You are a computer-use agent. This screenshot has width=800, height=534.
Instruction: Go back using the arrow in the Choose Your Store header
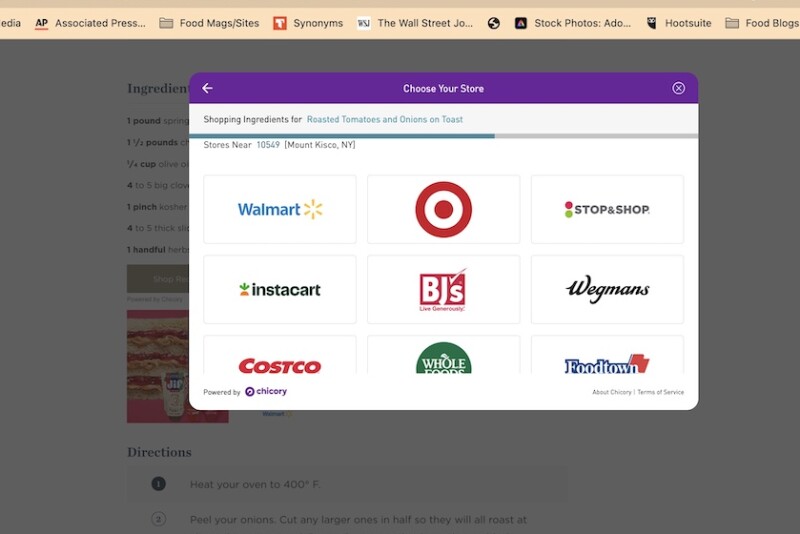coord(207,88)
